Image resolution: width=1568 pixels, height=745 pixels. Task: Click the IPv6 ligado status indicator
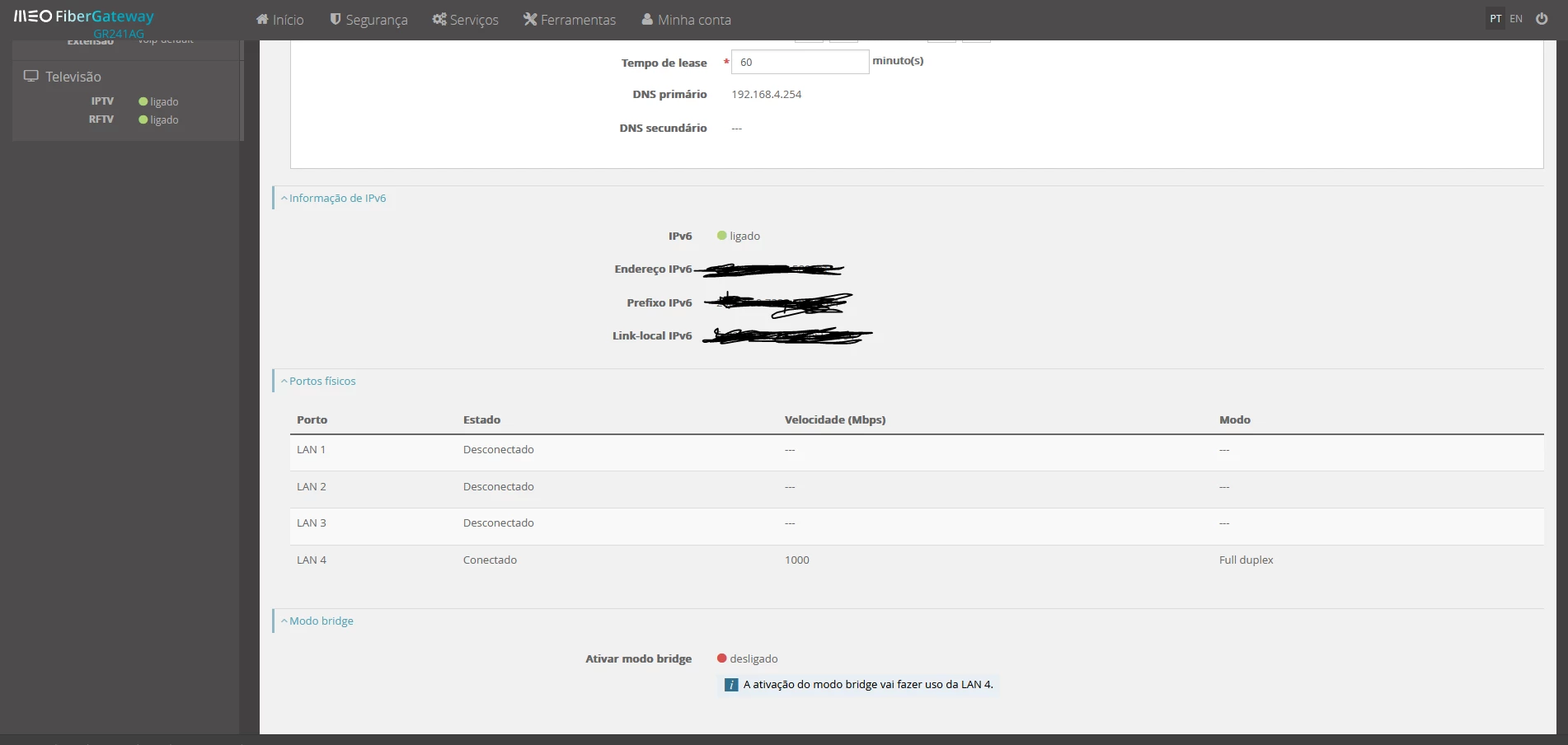[x=722, y=236]
